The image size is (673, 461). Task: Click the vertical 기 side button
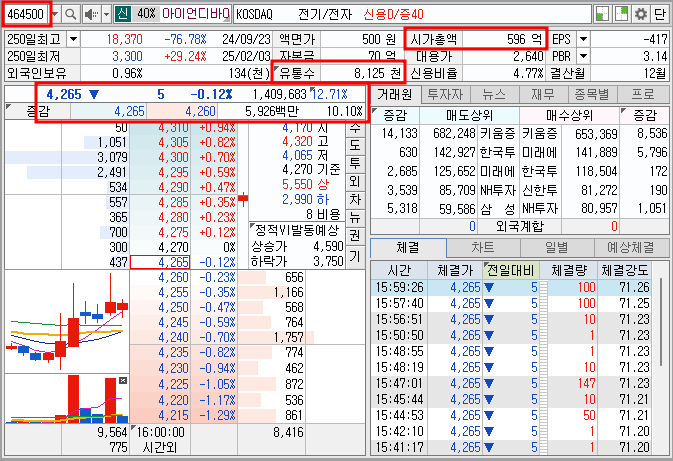click(x=355, y=257)
